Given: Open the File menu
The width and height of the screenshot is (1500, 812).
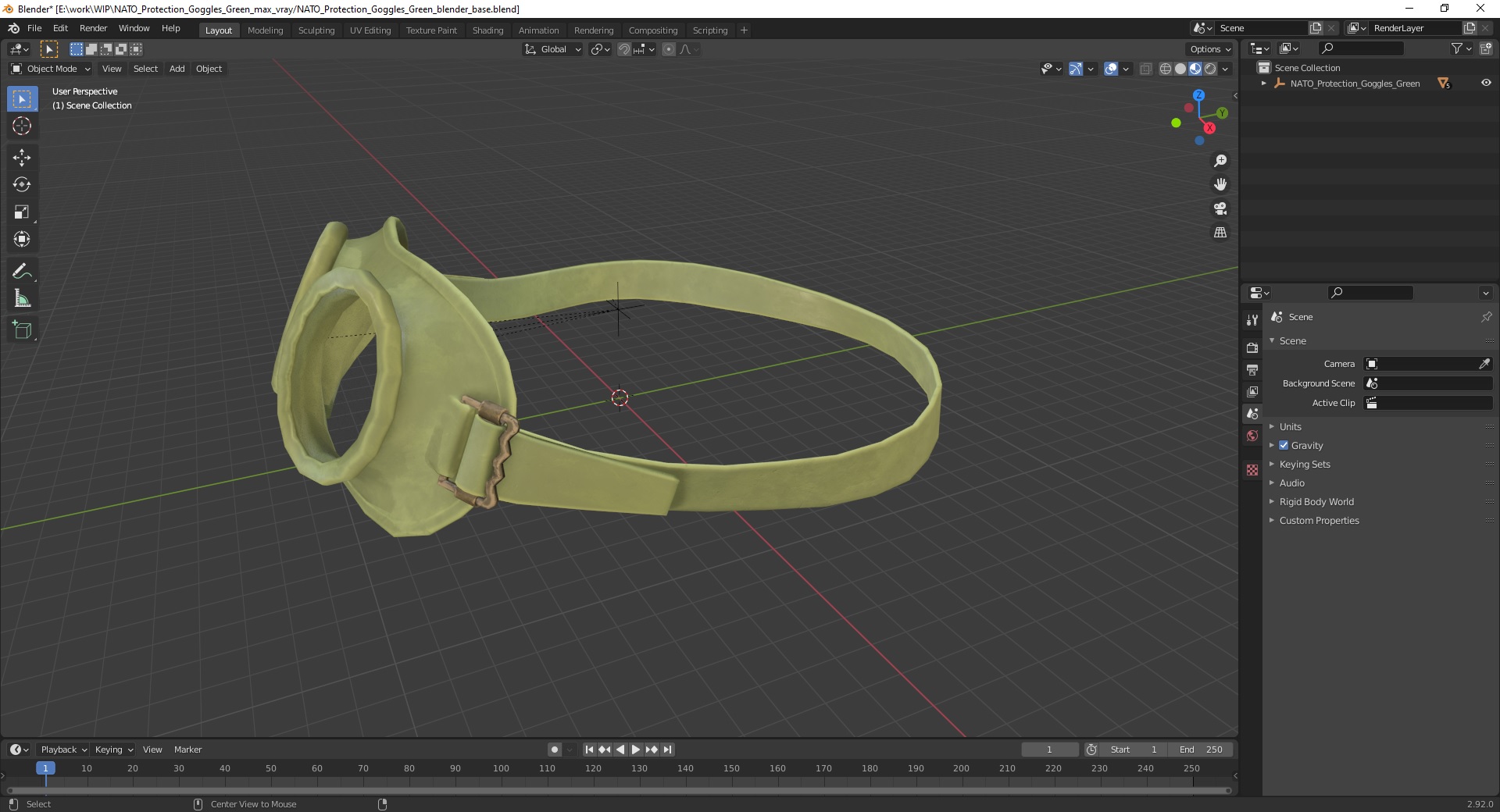Looking at the screenshot, I should pyautogui.click(x=34, y=28).
